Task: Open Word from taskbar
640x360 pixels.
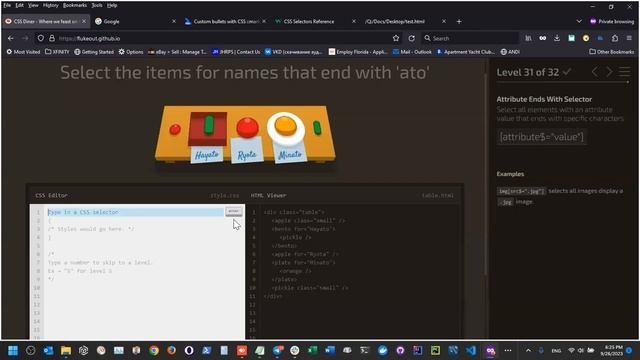Action: point(330,350)
